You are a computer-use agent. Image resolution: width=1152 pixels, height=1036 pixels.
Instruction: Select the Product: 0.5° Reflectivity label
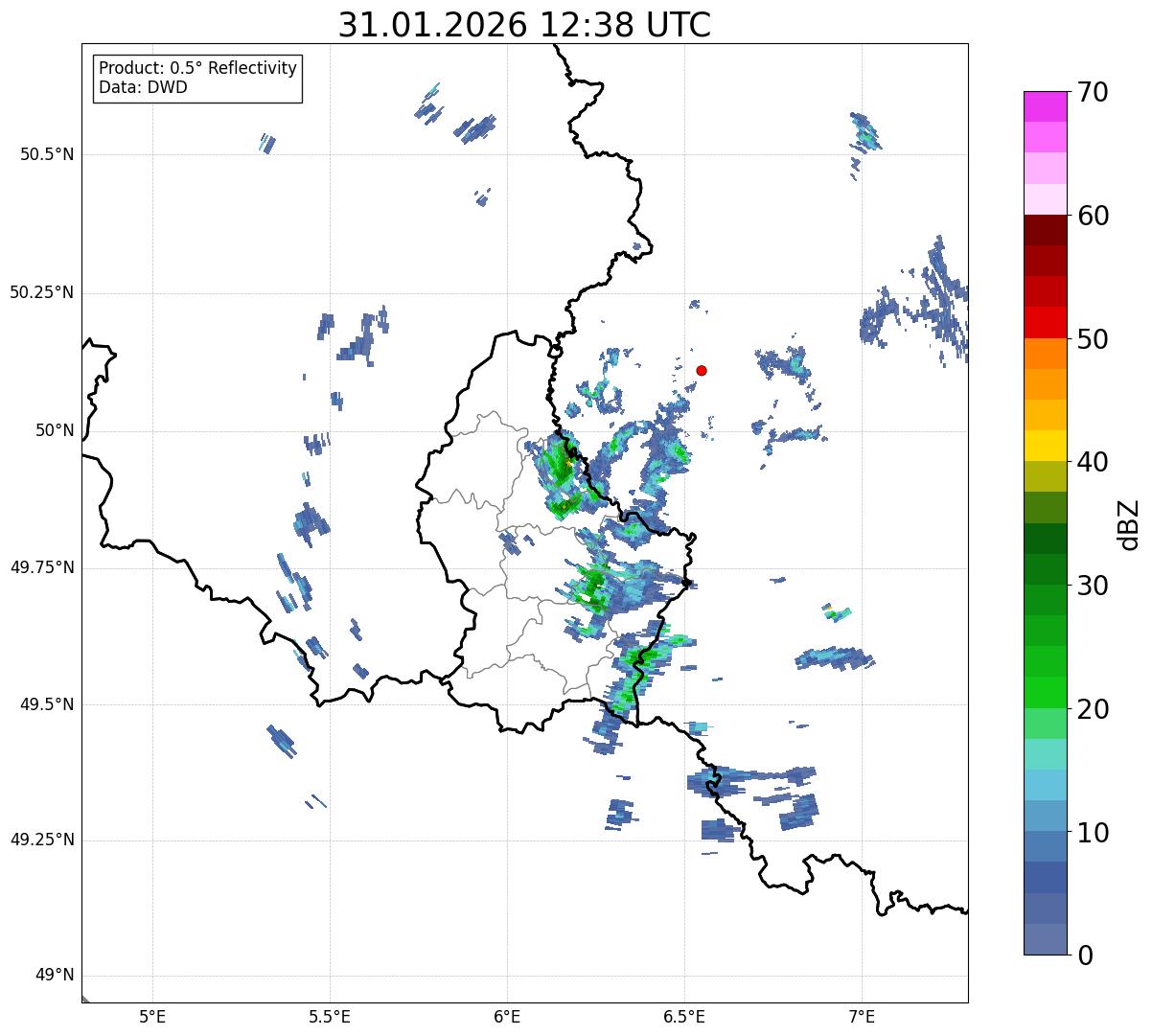tap(197, 69)
